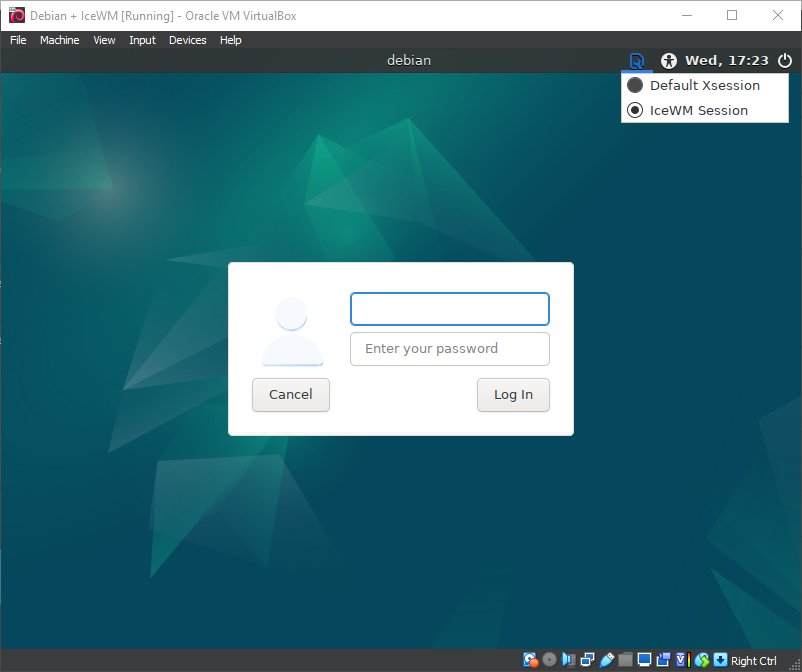The image size is (802, 672).
Task: Click the audio speaker status icon
Action: click(568, 660)
